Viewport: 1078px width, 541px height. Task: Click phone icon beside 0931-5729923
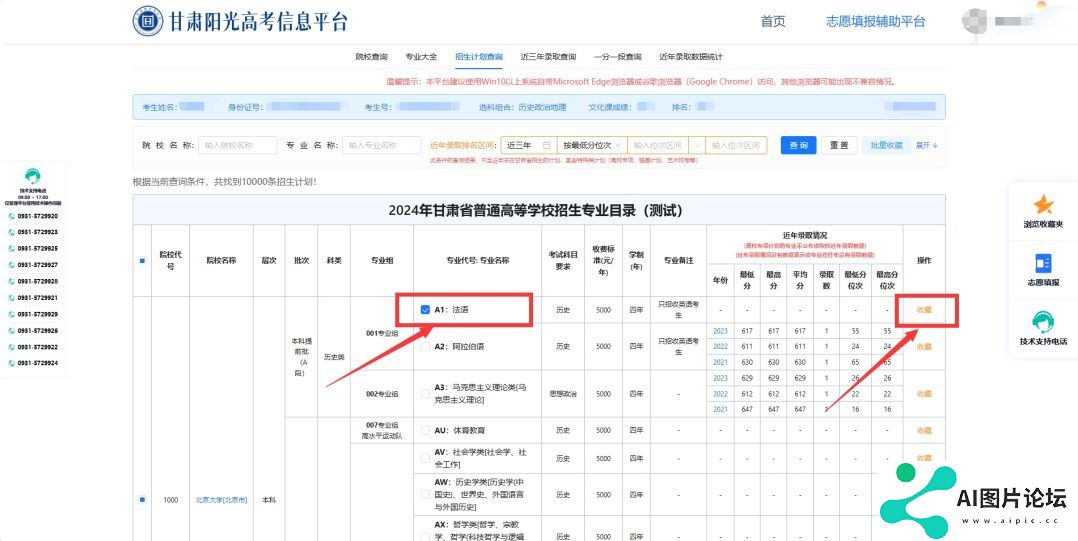11,232
